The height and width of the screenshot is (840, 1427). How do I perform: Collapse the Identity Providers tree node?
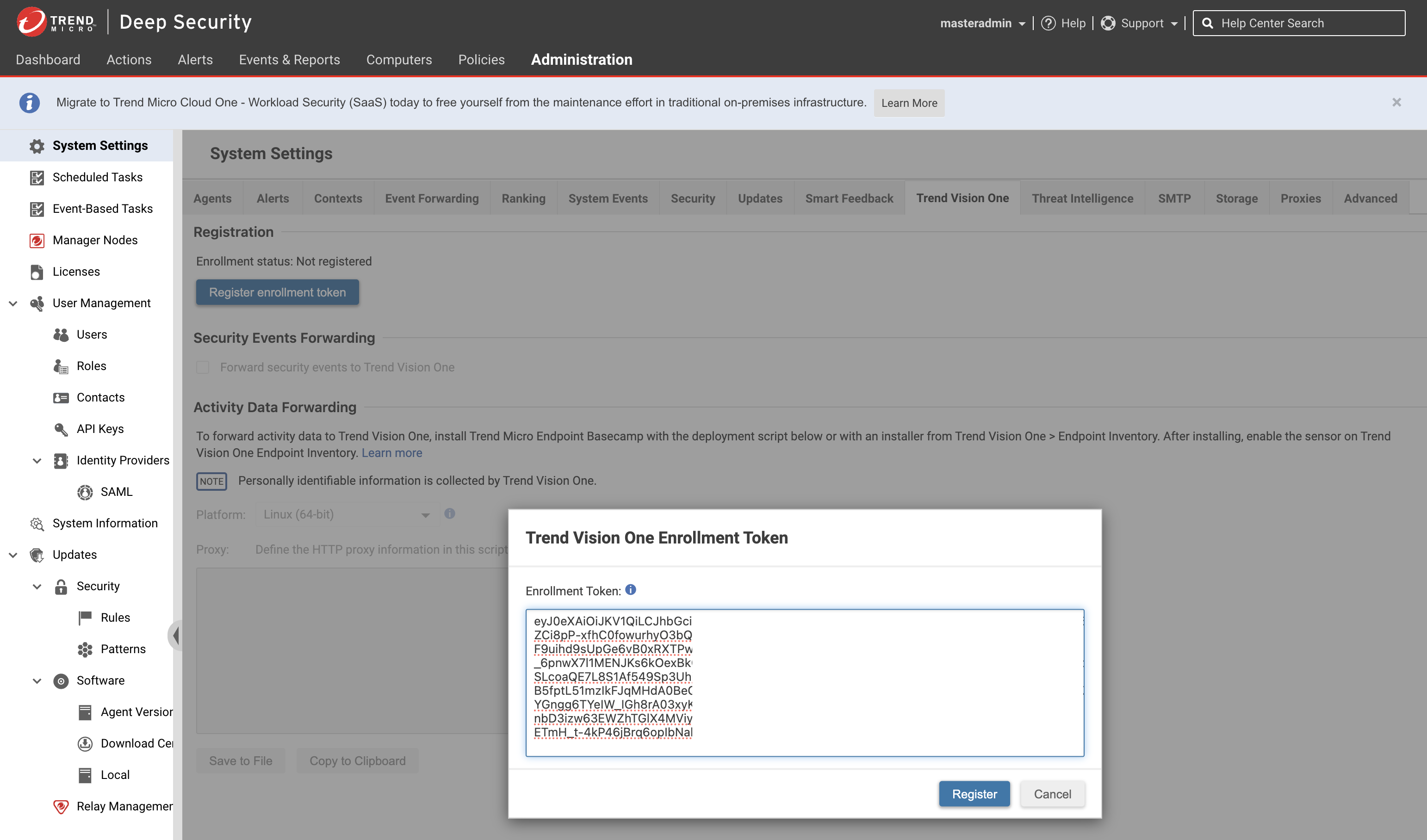[37, 461]
